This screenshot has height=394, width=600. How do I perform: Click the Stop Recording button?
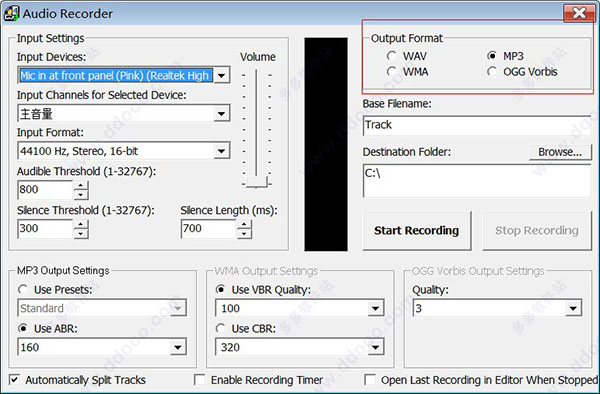click(x=537, y=231)
